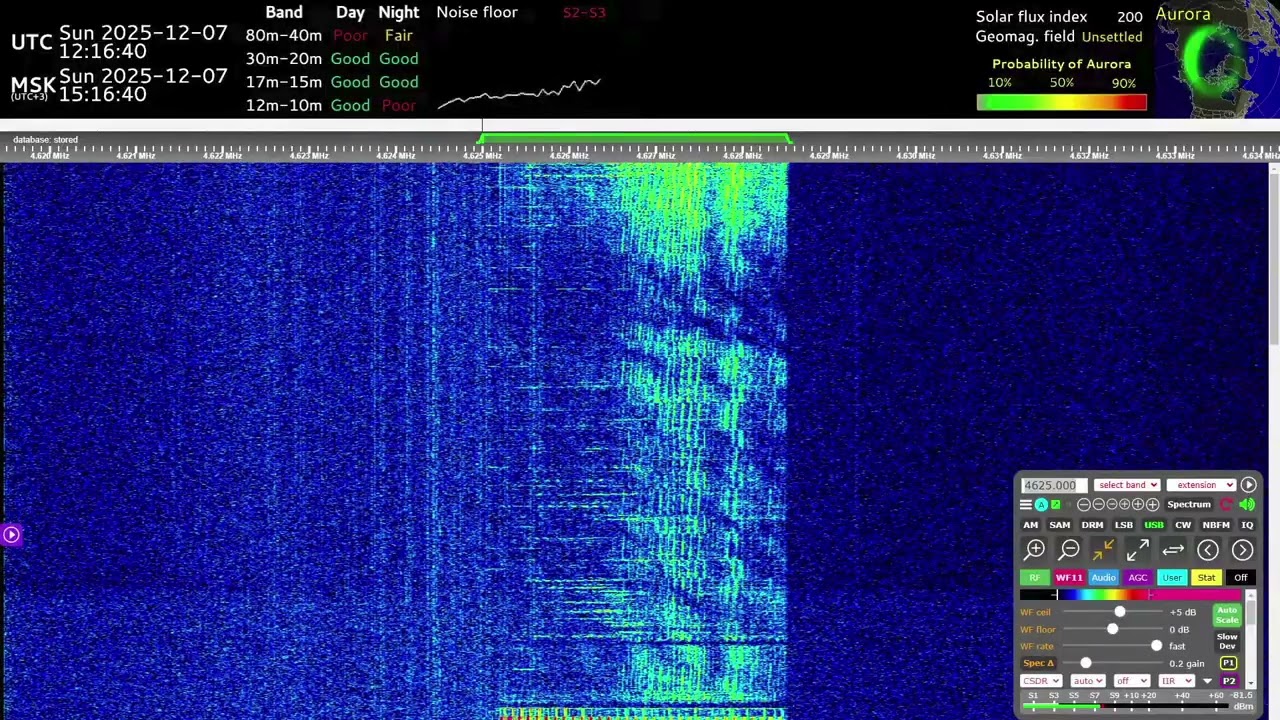The width and height of the screenshot is (1280, 720).
Task: Open the select band dropdown
Action: (x=1127, y=485)
